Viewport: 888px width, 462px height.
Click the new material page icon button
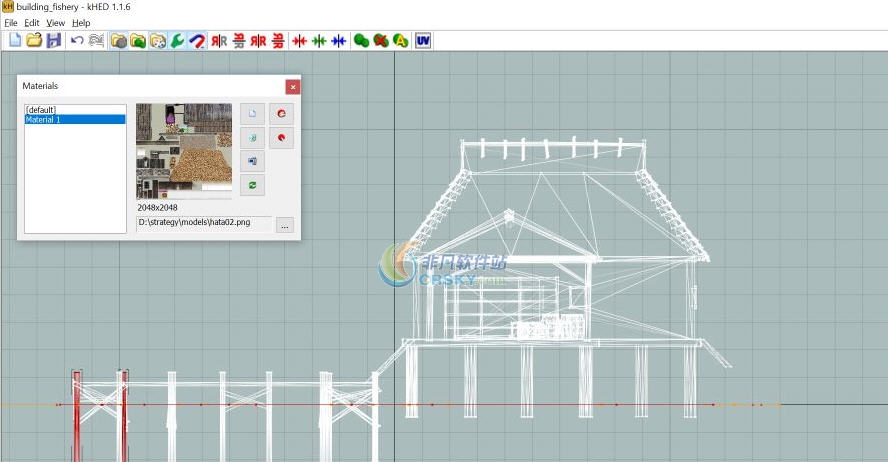click(x=253, y=114)
